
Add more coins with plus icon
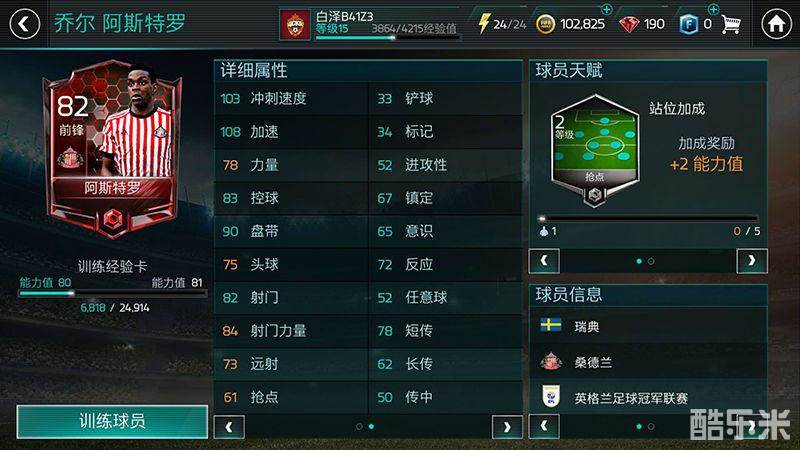pos(607,9)
